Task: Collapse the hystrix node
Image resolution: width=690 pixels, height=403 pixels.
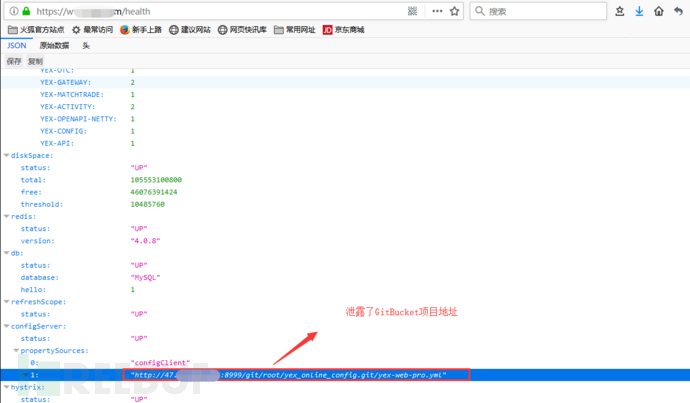Action: 7,387
